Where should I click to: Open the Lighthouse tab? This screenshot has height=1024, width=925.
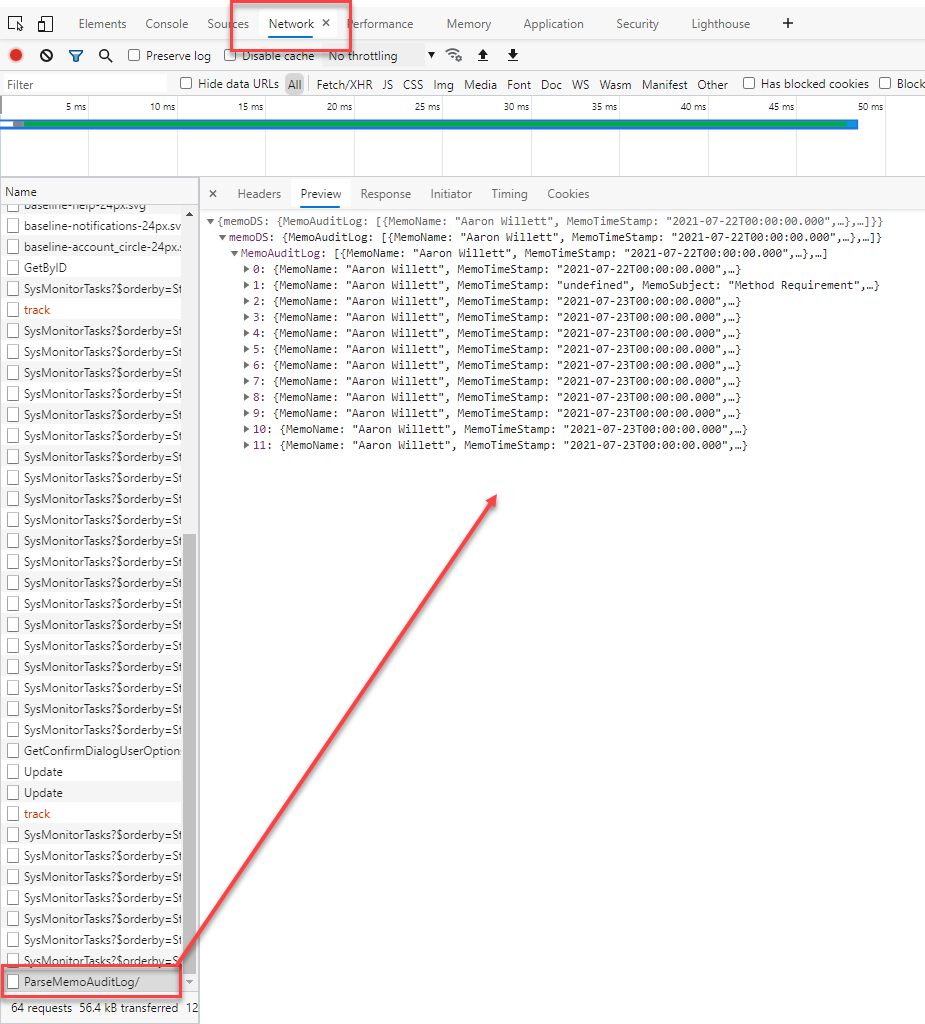[x=721, y=24]
